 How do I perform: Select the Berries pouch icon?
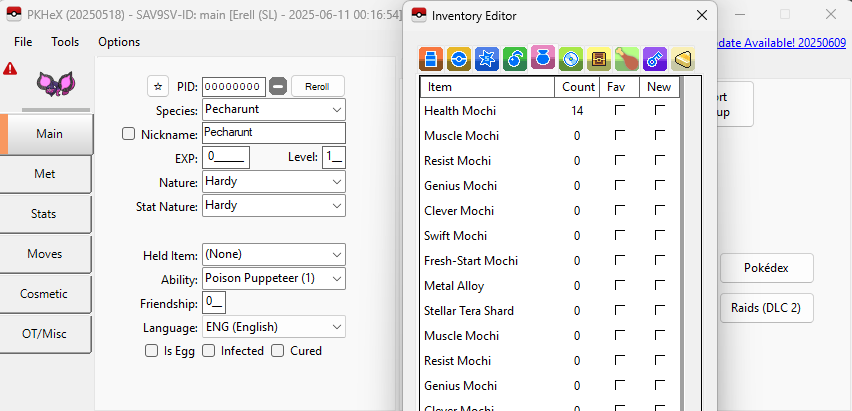click(x=515, y=59)
